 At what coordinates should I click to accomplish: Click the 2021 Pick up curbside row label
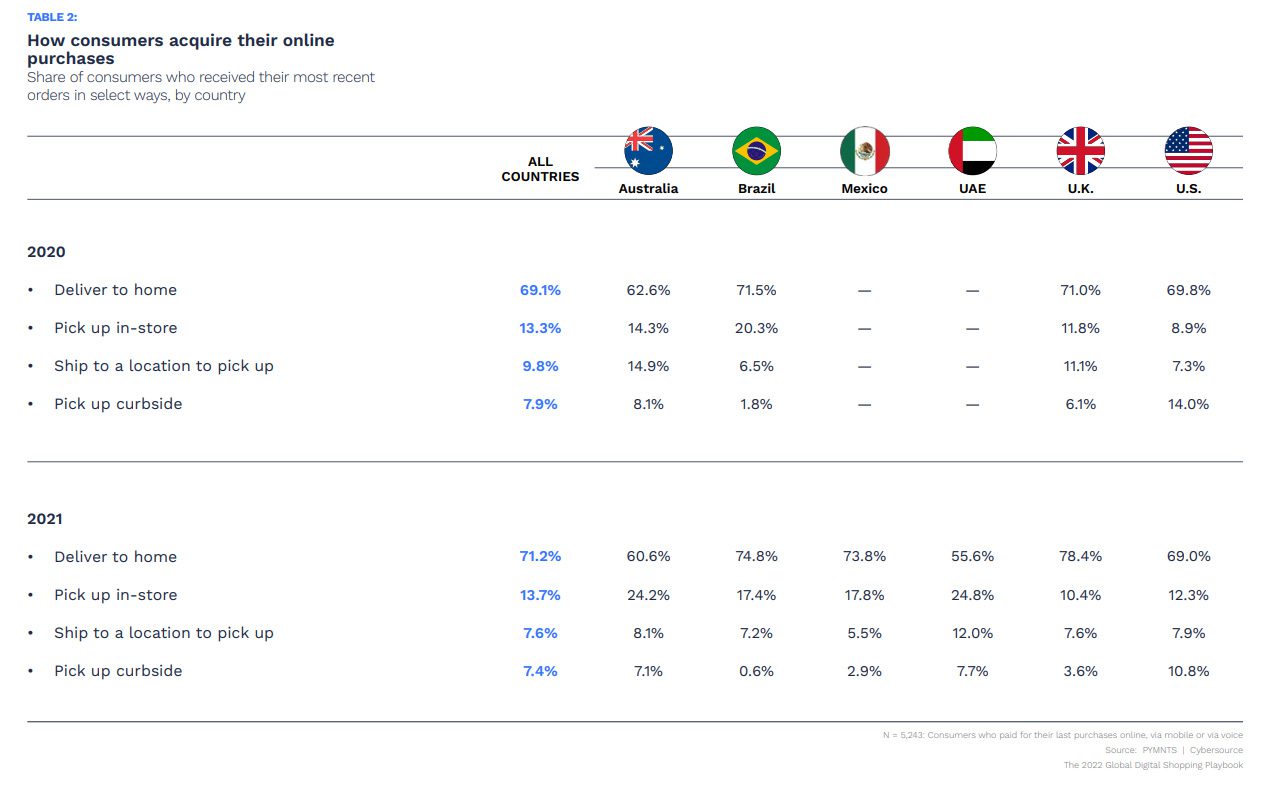(118, 671)
